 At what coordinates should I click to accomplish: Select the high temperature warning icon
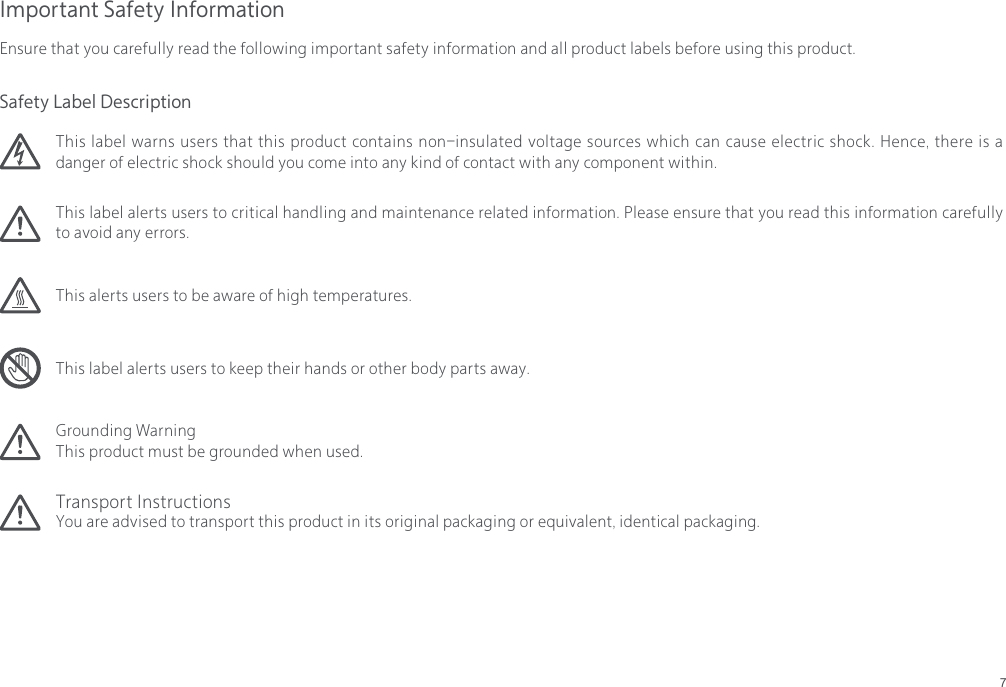coord(20,297)
